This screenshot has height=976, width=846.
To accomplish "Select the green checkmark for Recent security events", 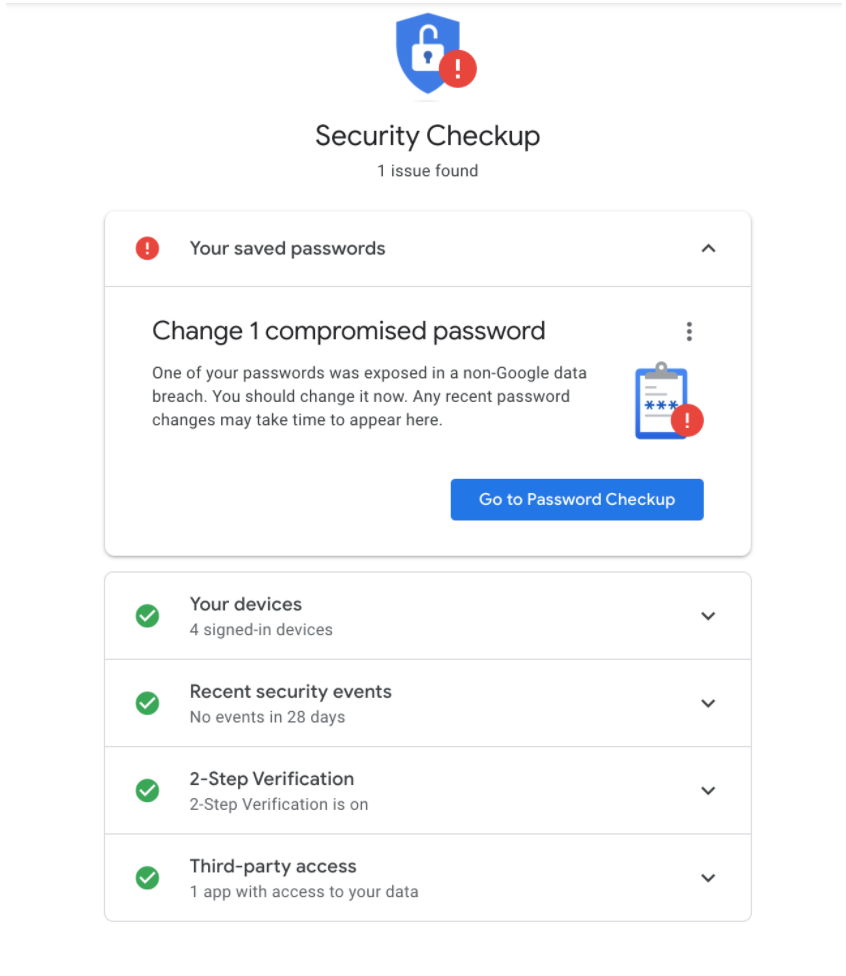I will 147,703.
